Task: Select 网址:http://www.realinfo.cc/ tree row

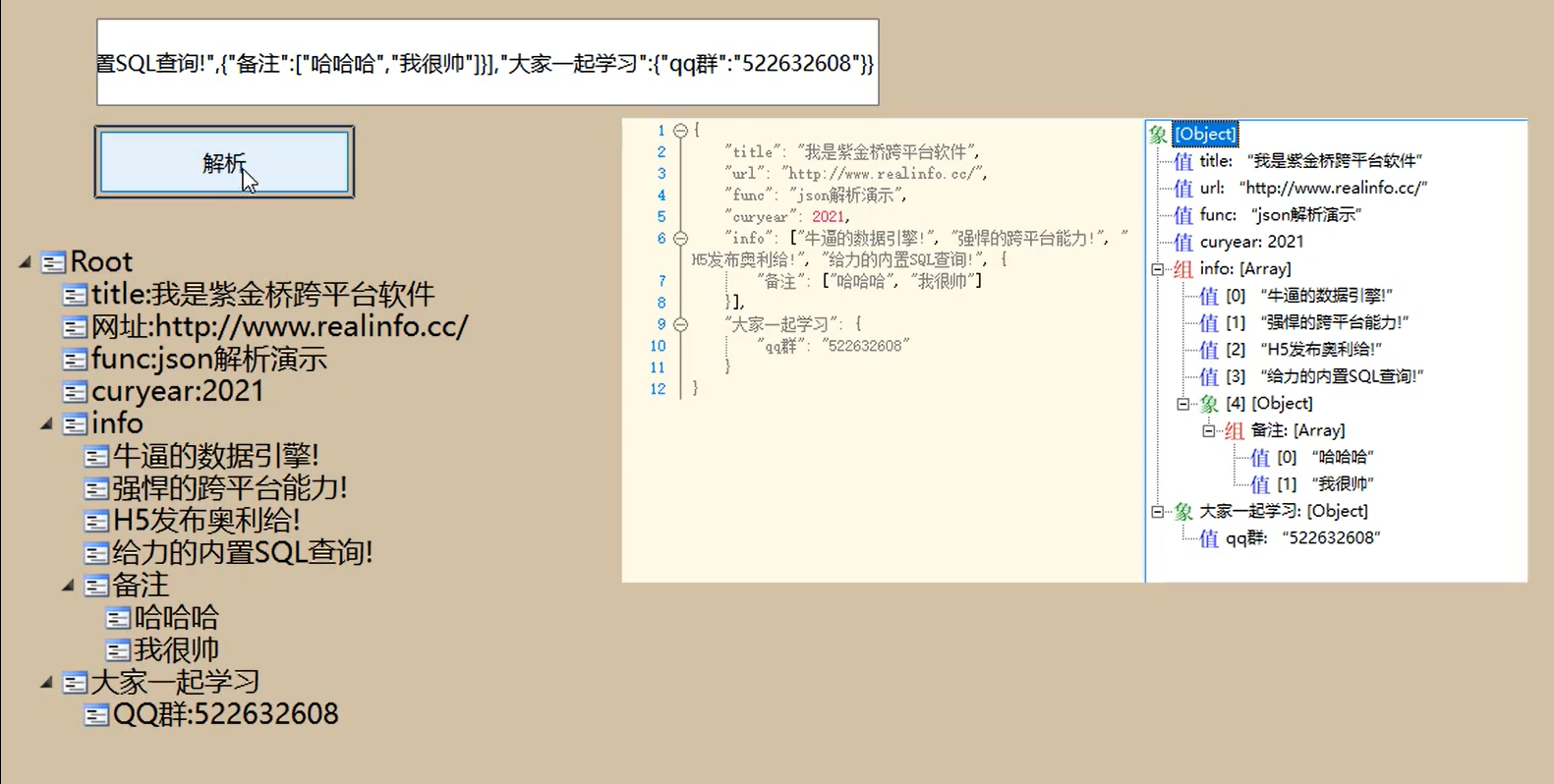Action: [280, 327]
